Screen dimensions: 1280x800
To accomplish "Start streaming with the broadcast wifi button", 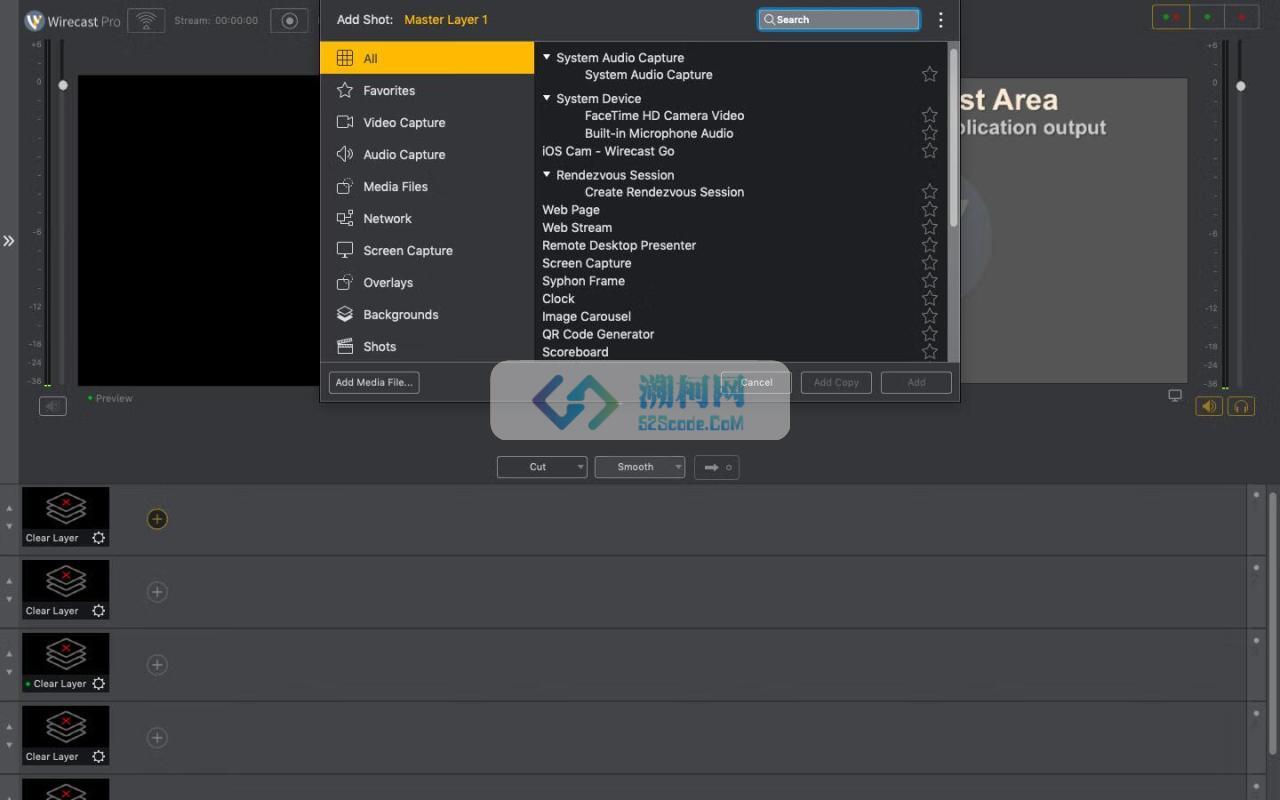I will tap(146, 20).
